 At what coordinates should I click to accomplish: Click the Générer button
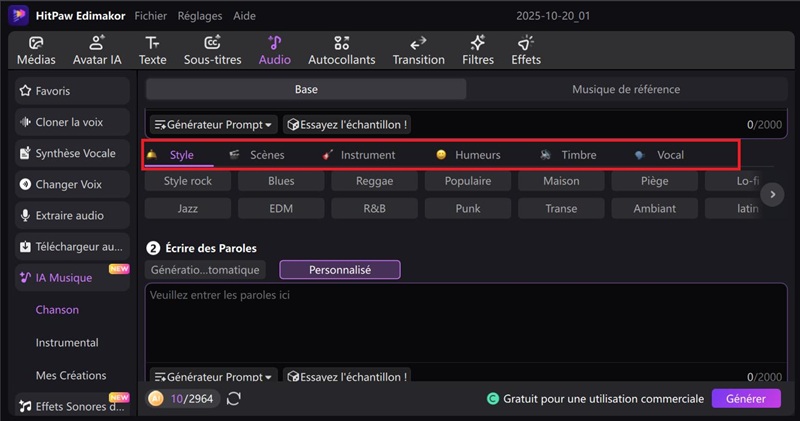click(745, 399)
